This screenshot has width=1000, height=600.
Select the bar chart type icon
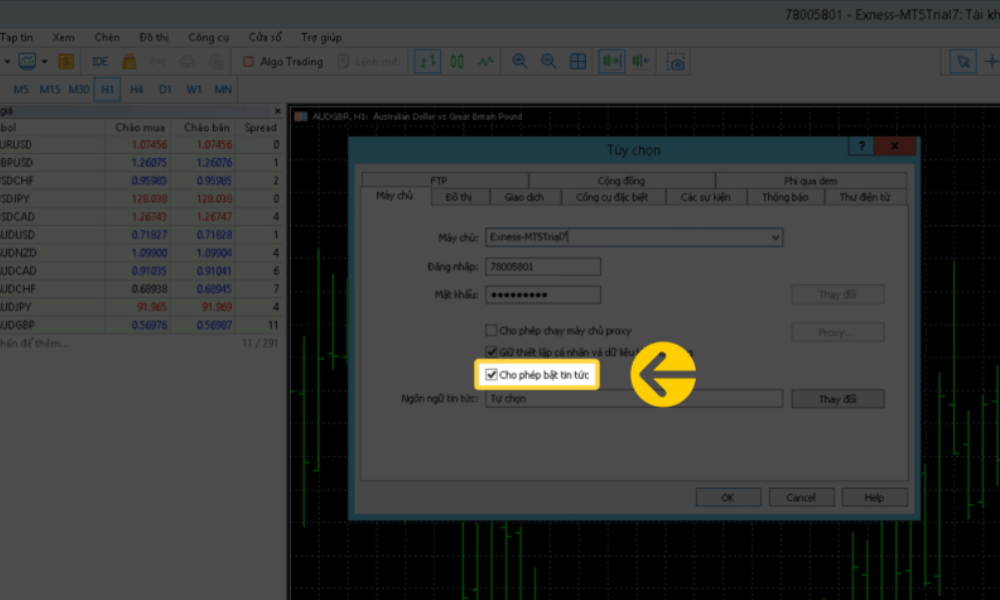pos(427,62)
